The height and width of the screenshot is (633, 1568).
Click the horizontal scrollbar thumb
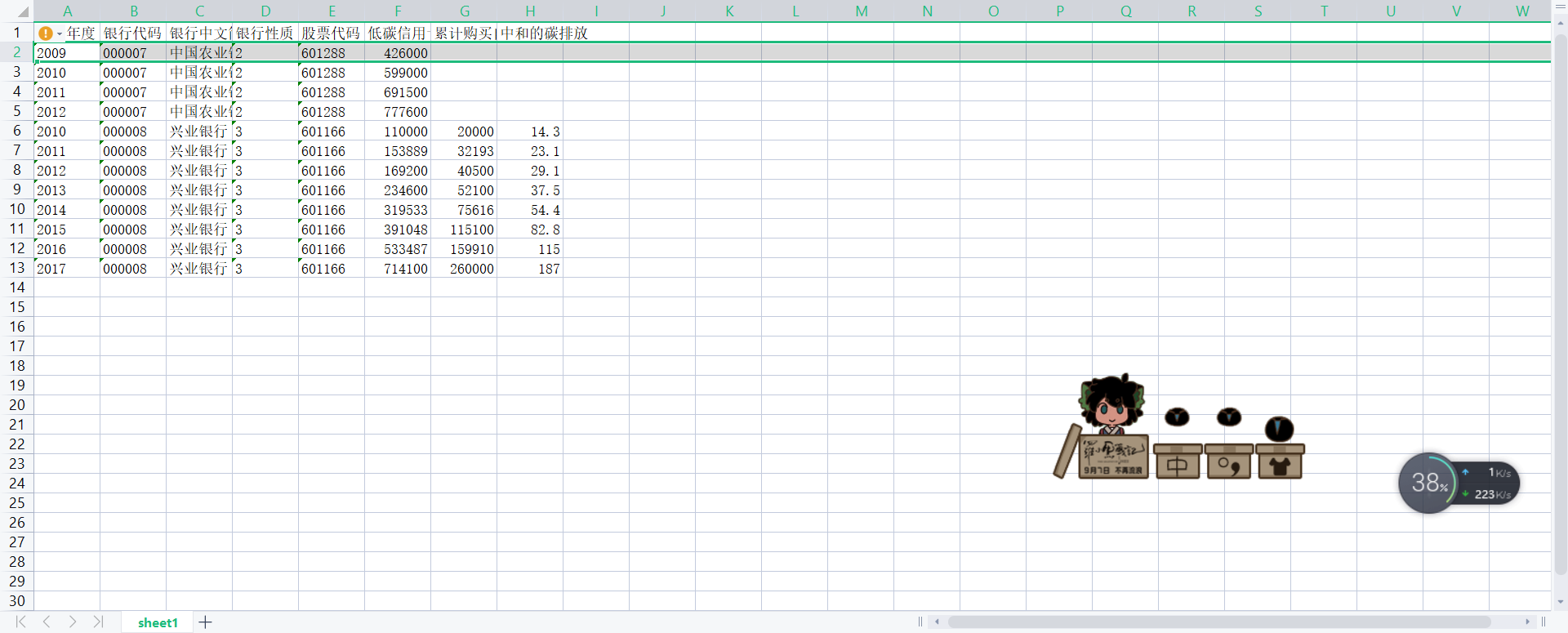(1218, 622)
